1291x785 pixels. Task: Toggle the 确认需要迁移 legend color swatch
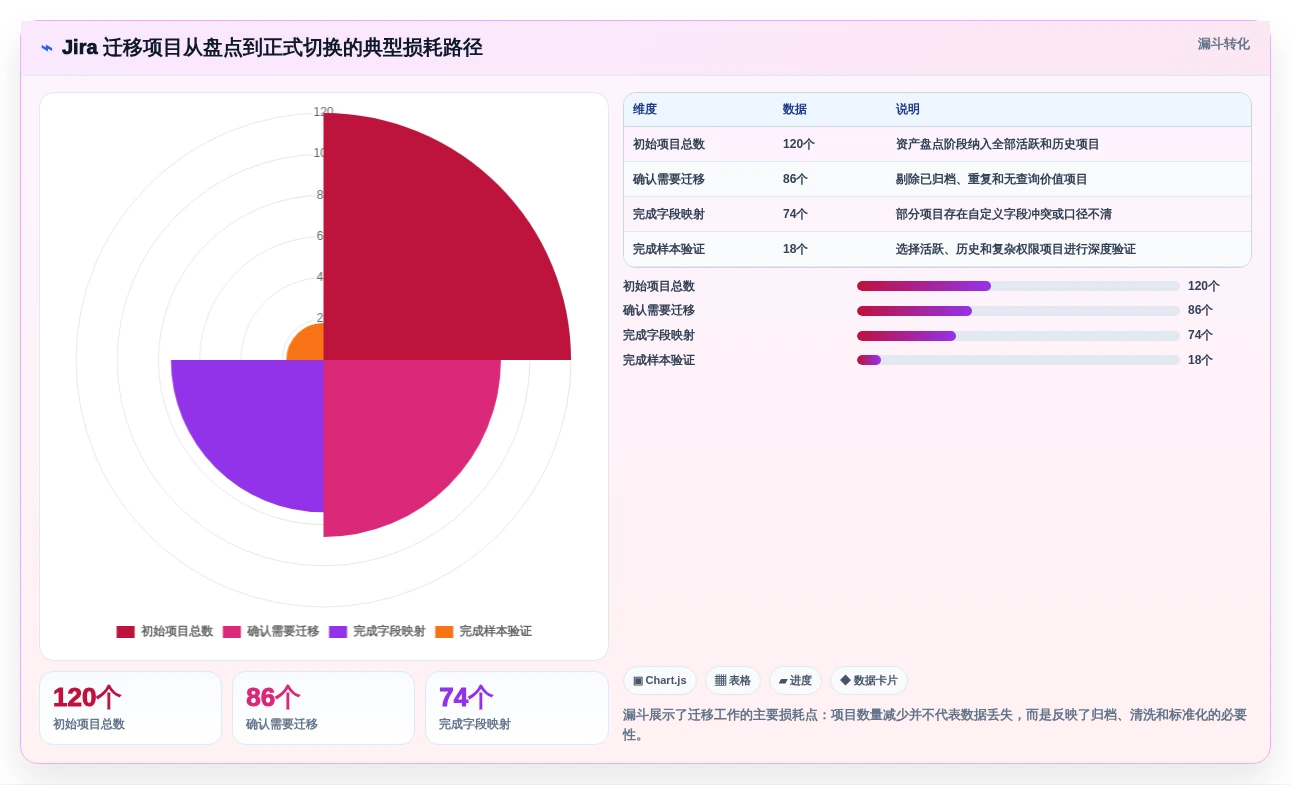pos(231,632)
